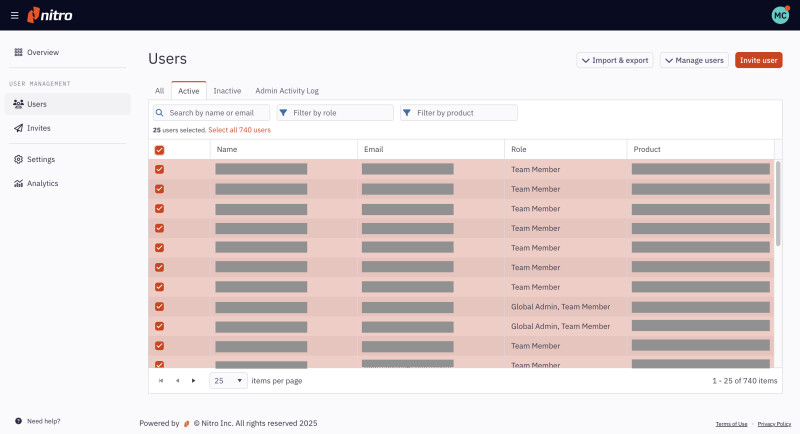
Task: Expand the Manage users dropdown
Action: click(694, 60)
